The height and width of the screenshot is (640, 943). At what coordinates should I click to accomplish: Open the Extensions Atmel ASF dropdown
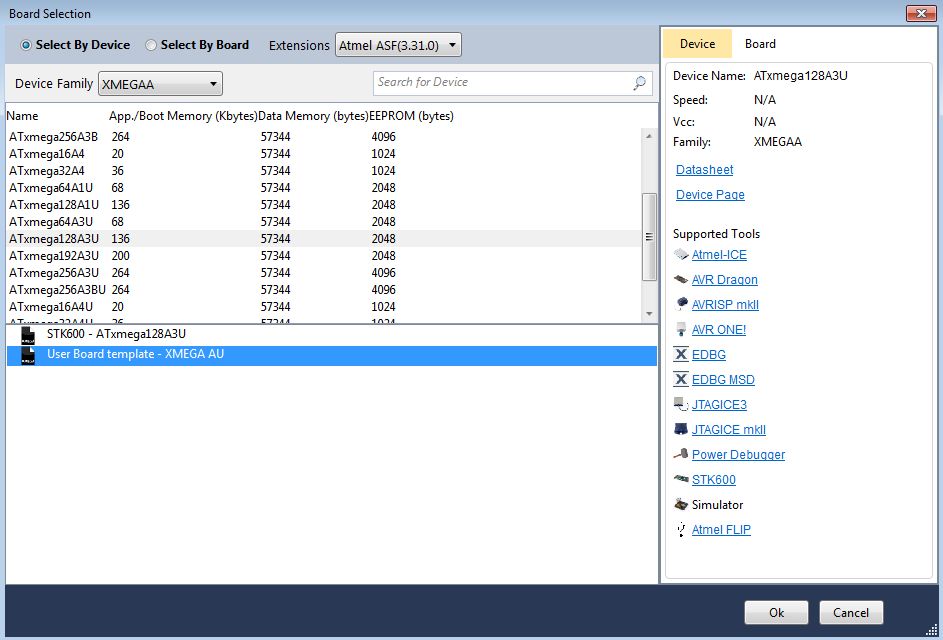(x=398, y=45)
